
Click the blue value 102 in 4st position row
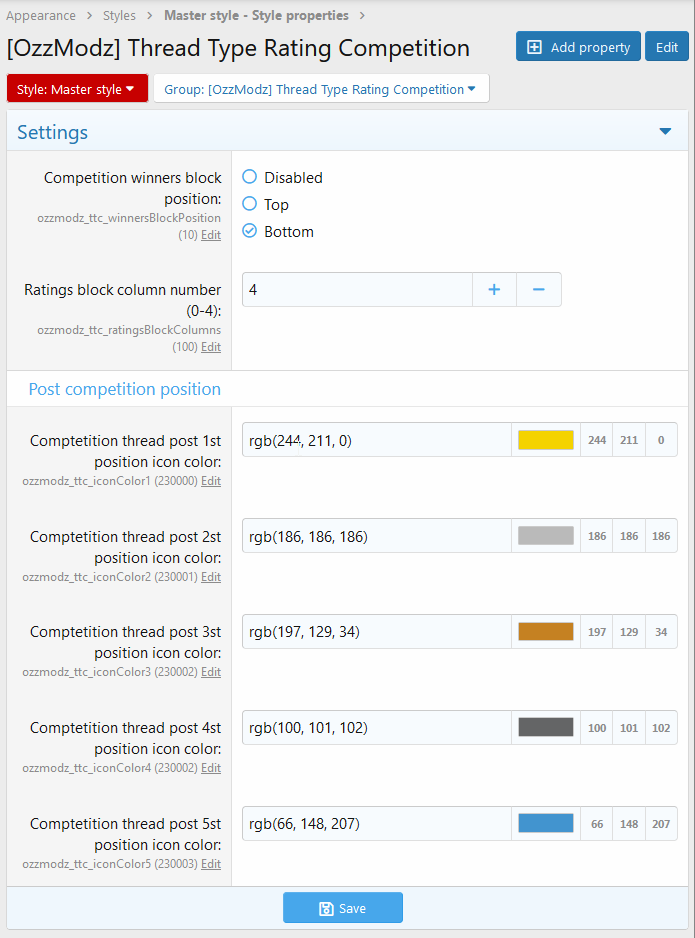click(x=661, y=727)
